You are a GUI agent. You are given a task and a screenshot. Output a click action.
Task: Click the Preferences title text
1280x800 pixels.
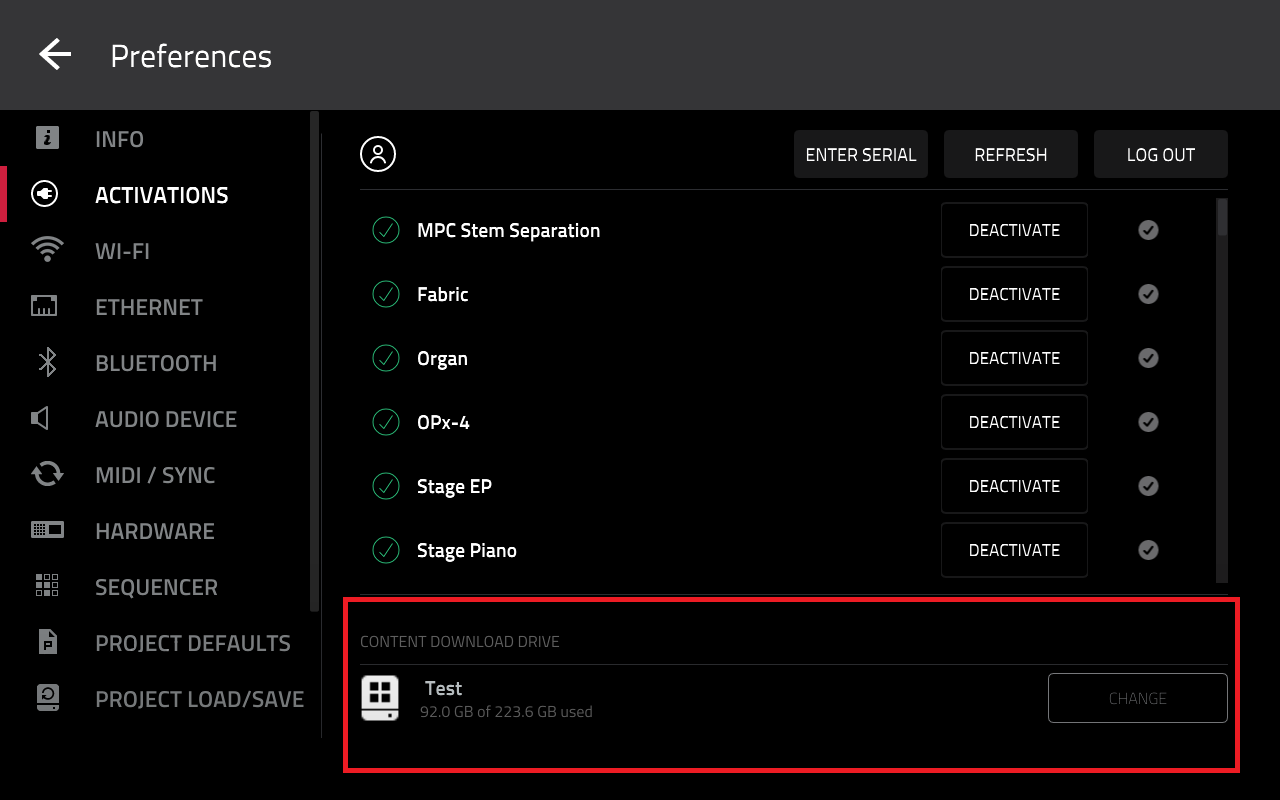[191, 56]
